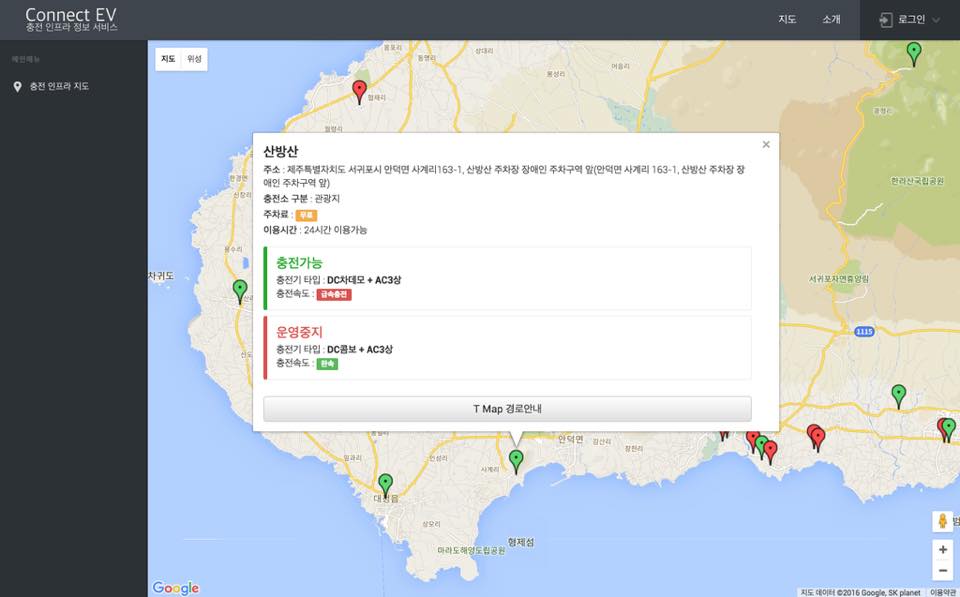Screen dimensions: 960x597
Task: Open T Map 경로안내 route guidance
Action: tap(507, 408)
